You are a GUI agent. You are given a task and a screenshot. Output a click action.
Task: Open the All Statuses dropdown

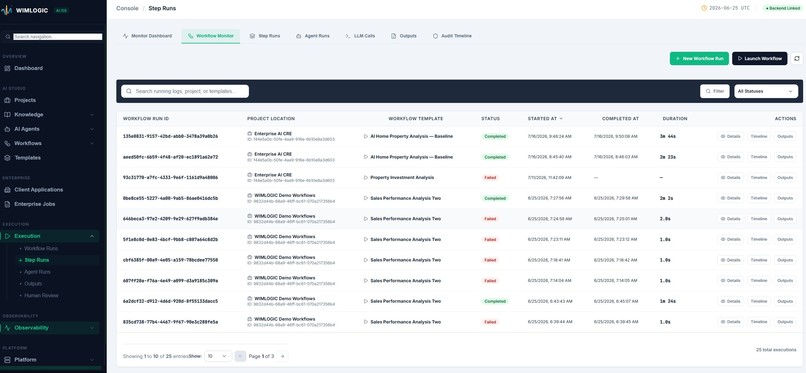tap(766, 91)
